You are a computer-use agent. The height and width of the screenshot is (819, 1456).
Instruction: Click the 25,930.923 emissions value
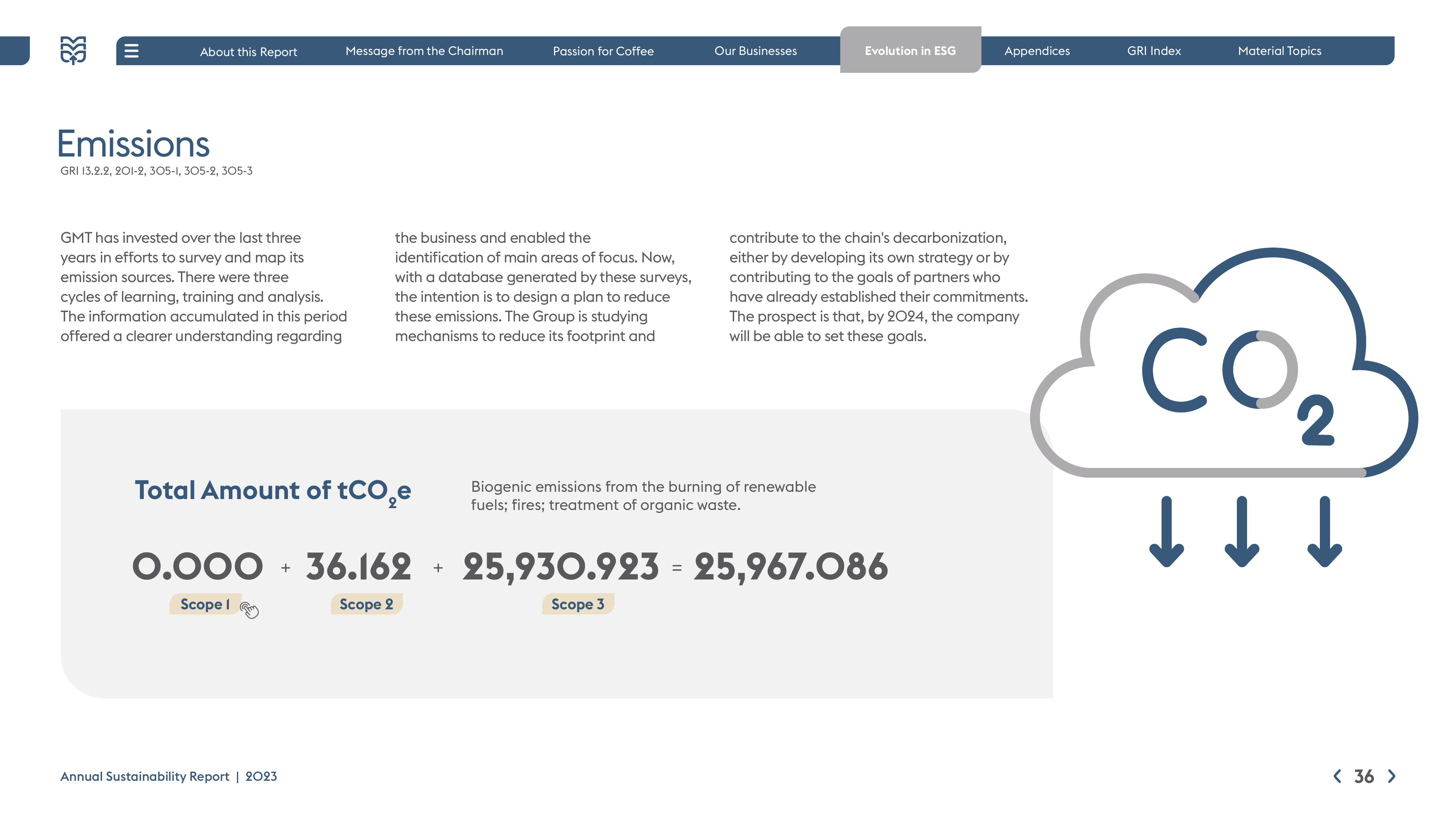[x=560, y=567]
